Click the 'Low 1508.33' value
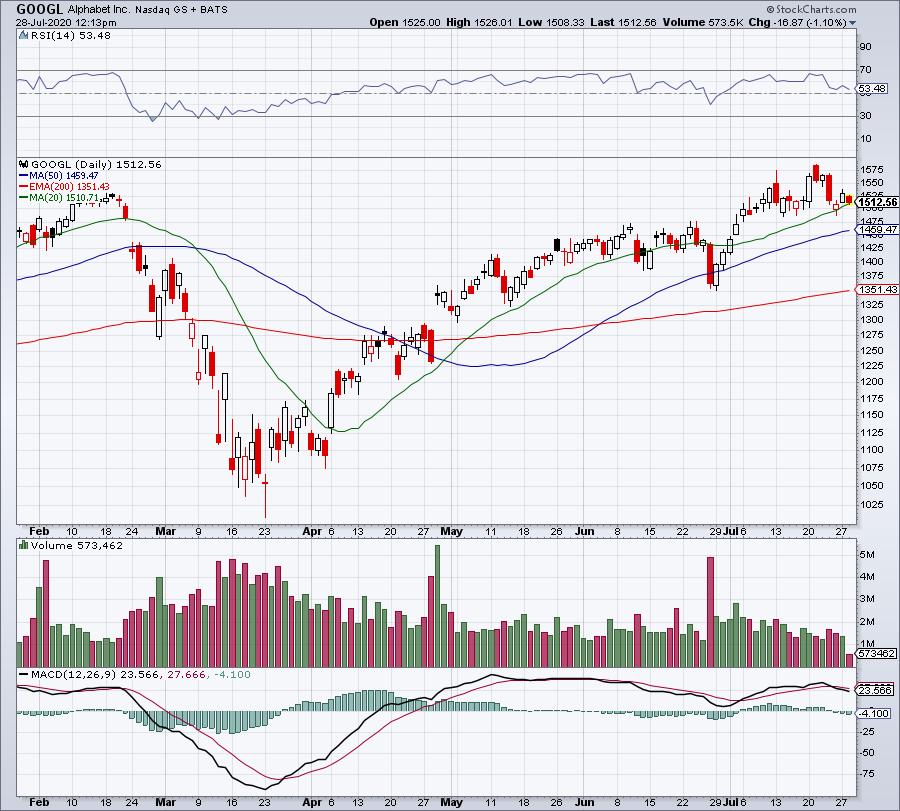Image resolution: width=900 pixels, height=811 pixels. (551, 22)
